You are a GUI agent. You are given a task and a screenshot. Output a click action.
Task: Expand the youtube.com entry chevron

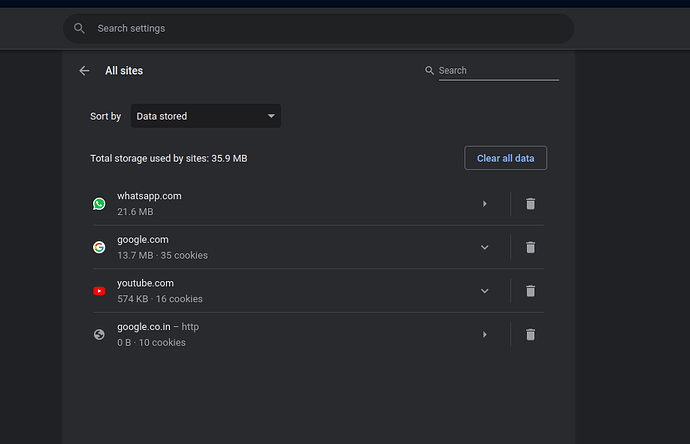pyautogui.click(x=485, y=291)
